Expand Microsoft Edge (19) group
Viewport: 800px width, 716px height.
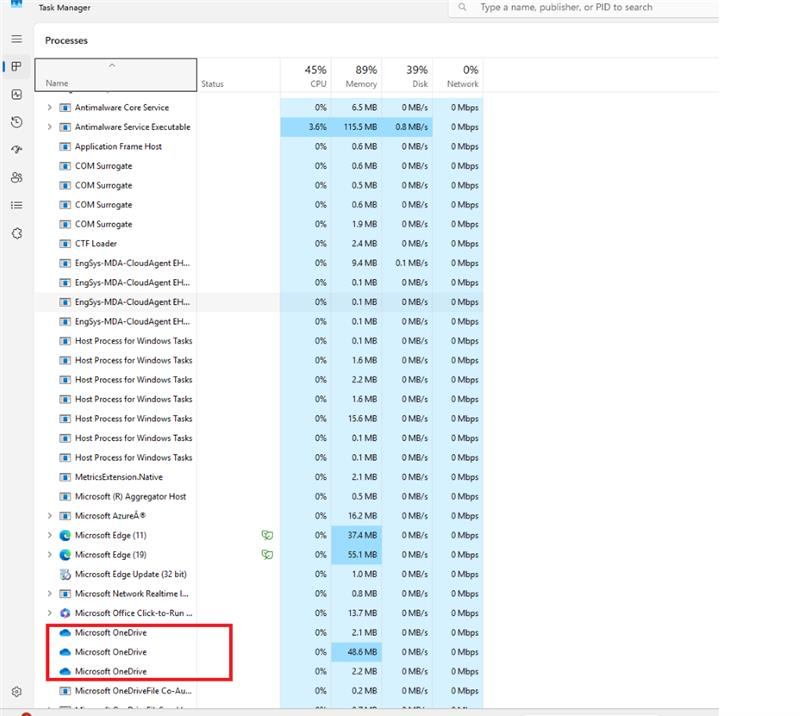[x=49, y=554]
